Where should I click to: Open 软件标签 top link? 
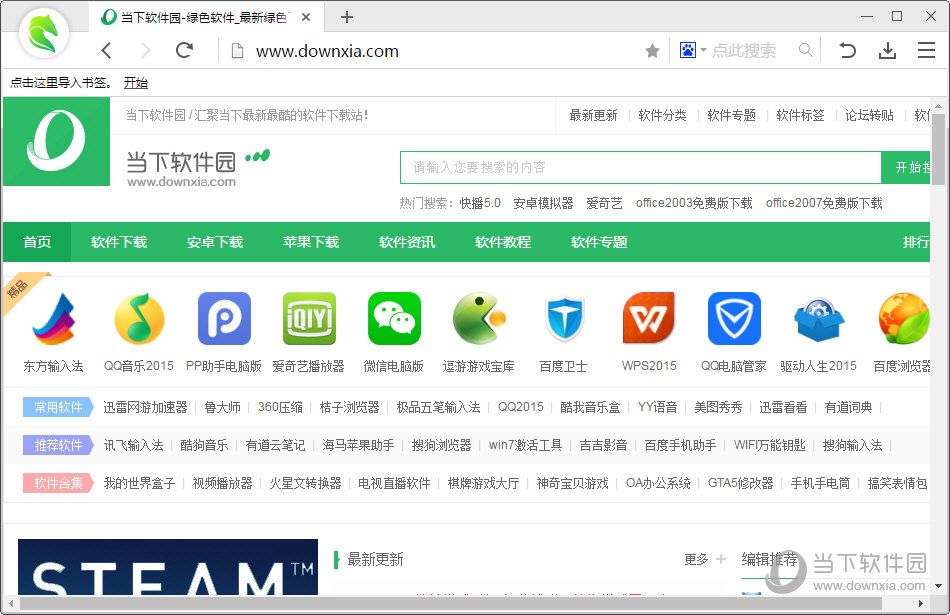point(800,115)
